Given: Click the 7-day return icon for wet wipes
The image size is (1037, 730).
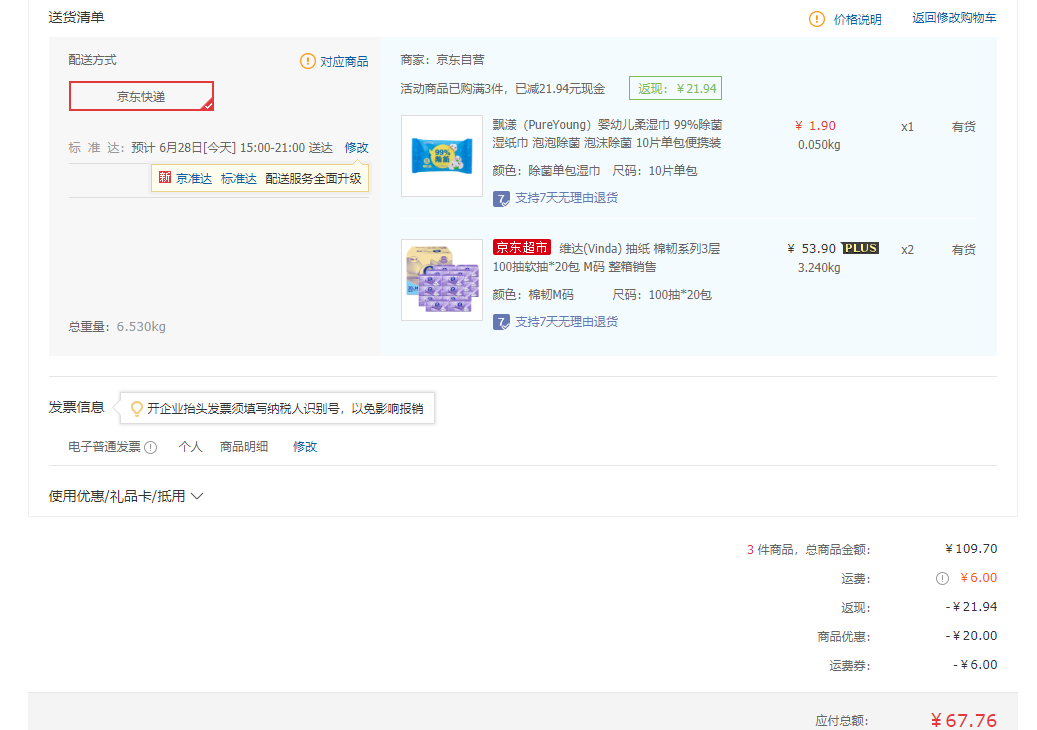Looking at the screenshot, I should tap(501, 198).
